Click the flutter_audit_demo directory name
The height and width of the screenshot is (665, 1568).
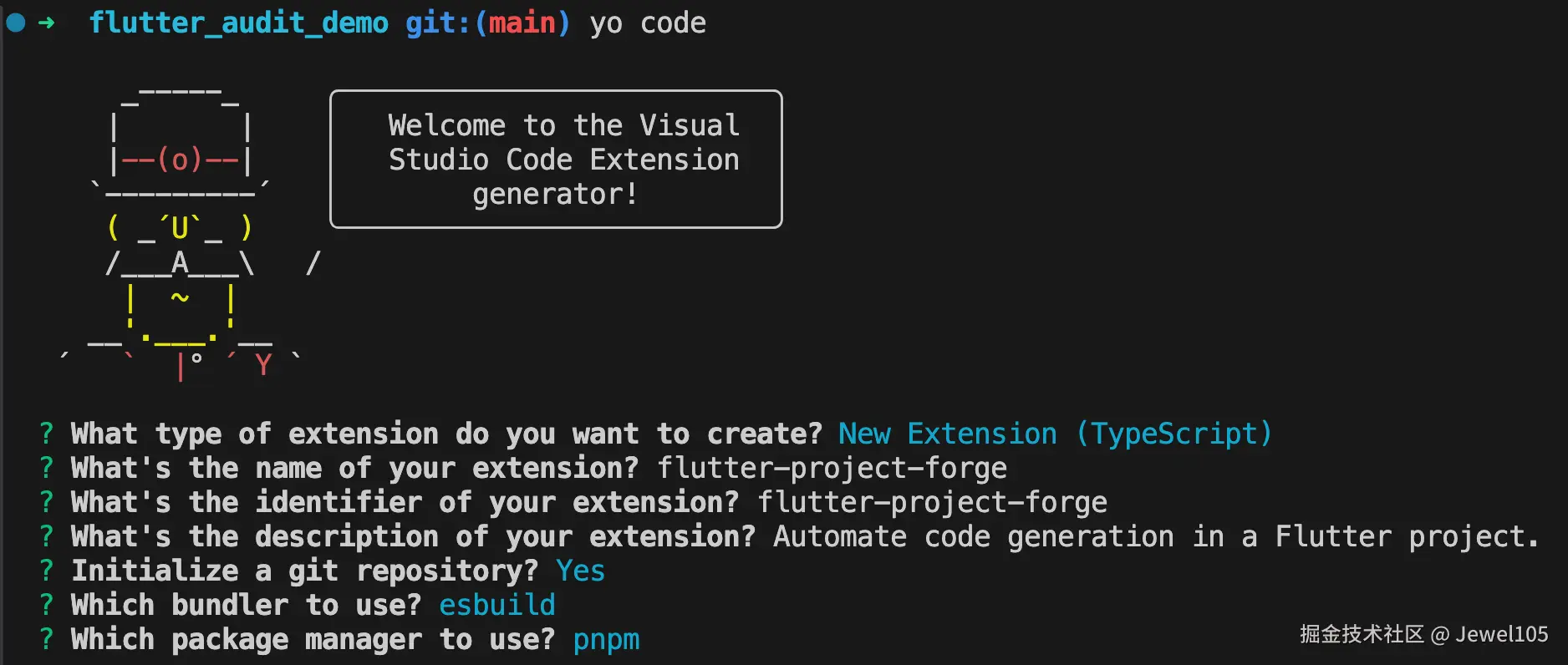point(238,23)
